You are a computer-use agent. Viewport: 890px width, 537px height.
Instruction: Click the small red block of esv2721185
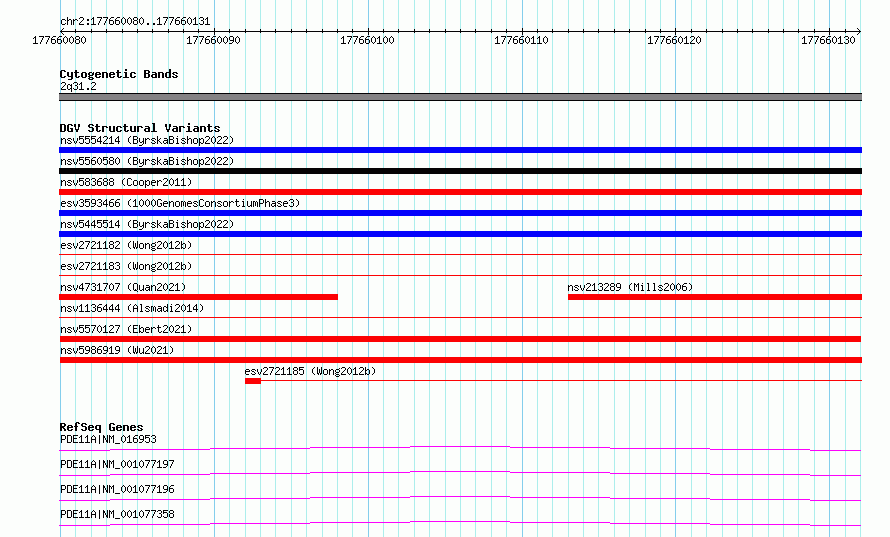click(x=253, y=381)
